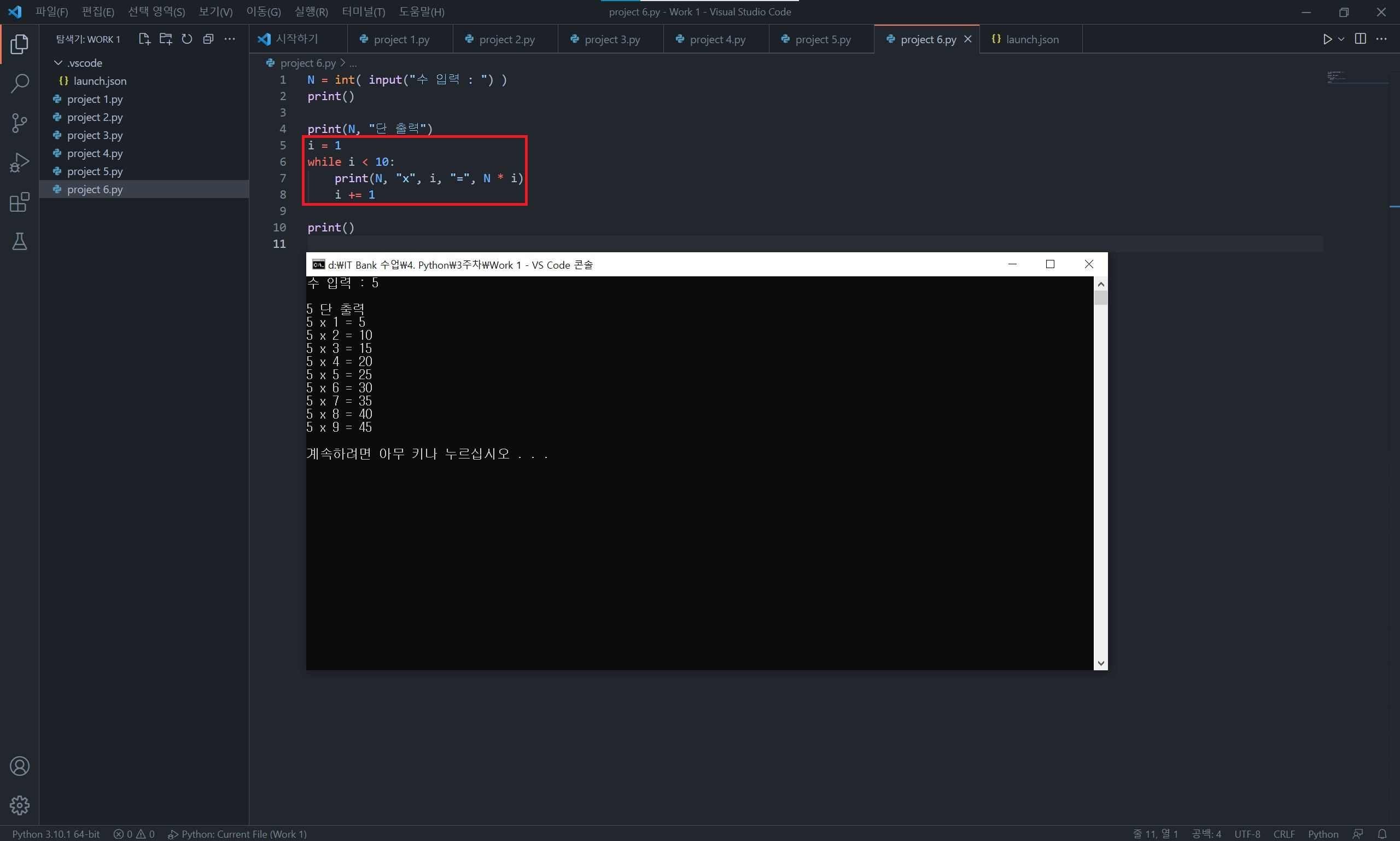Open run button dropdown arrow
The width and height of the screenshot is (1400, 841).
click(x=1341, y=39)
